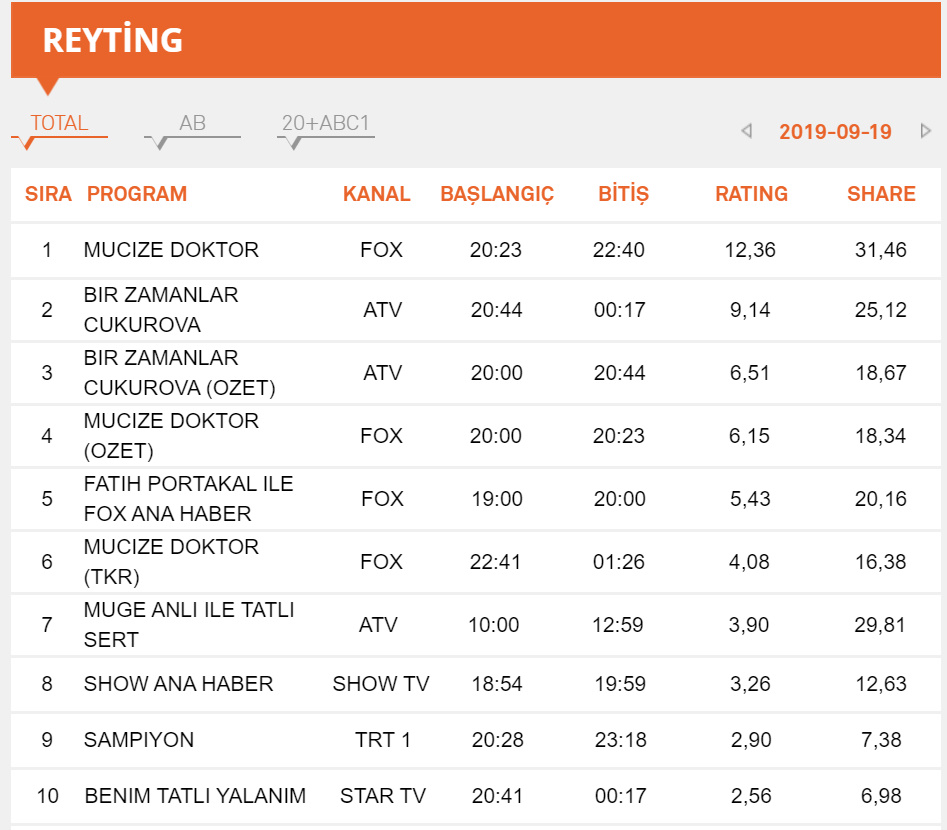Sort by the RATING column header
947x830 pixels.
pyautogui.click(x=751, y=194)
